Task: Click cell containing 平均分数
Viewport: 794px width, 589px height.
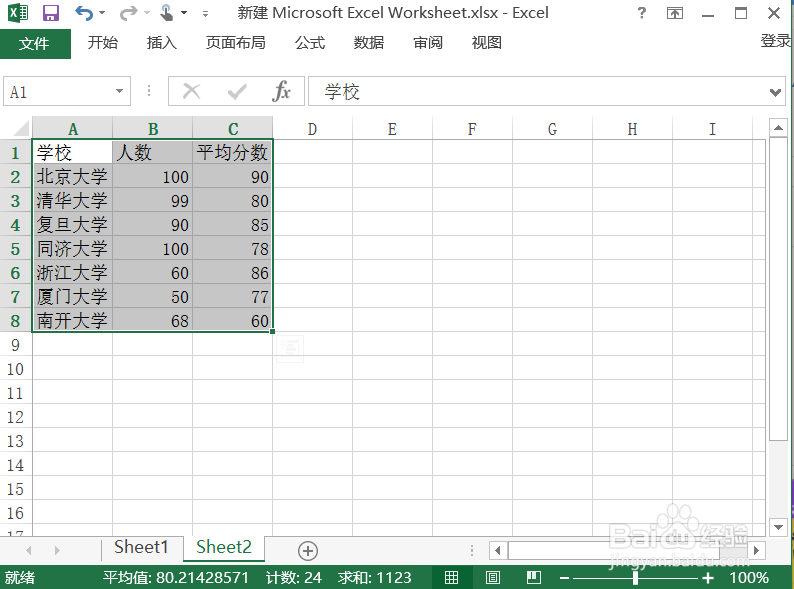Action: point(232,152)
